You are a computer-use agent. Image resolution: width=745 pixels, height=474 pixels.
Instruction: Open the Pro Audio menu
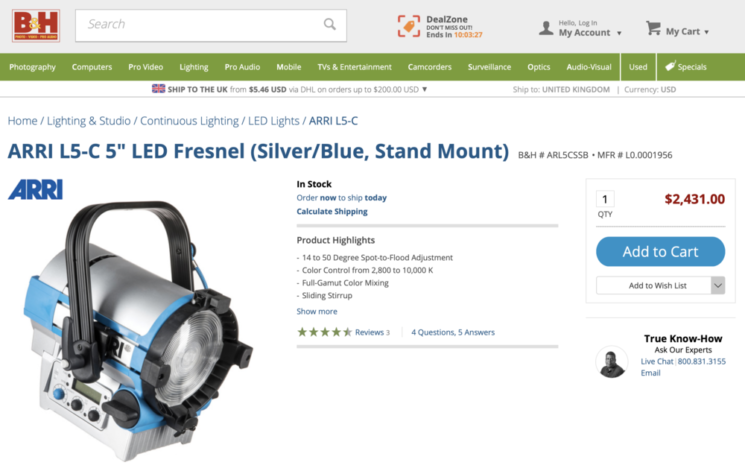click(242, 67)
